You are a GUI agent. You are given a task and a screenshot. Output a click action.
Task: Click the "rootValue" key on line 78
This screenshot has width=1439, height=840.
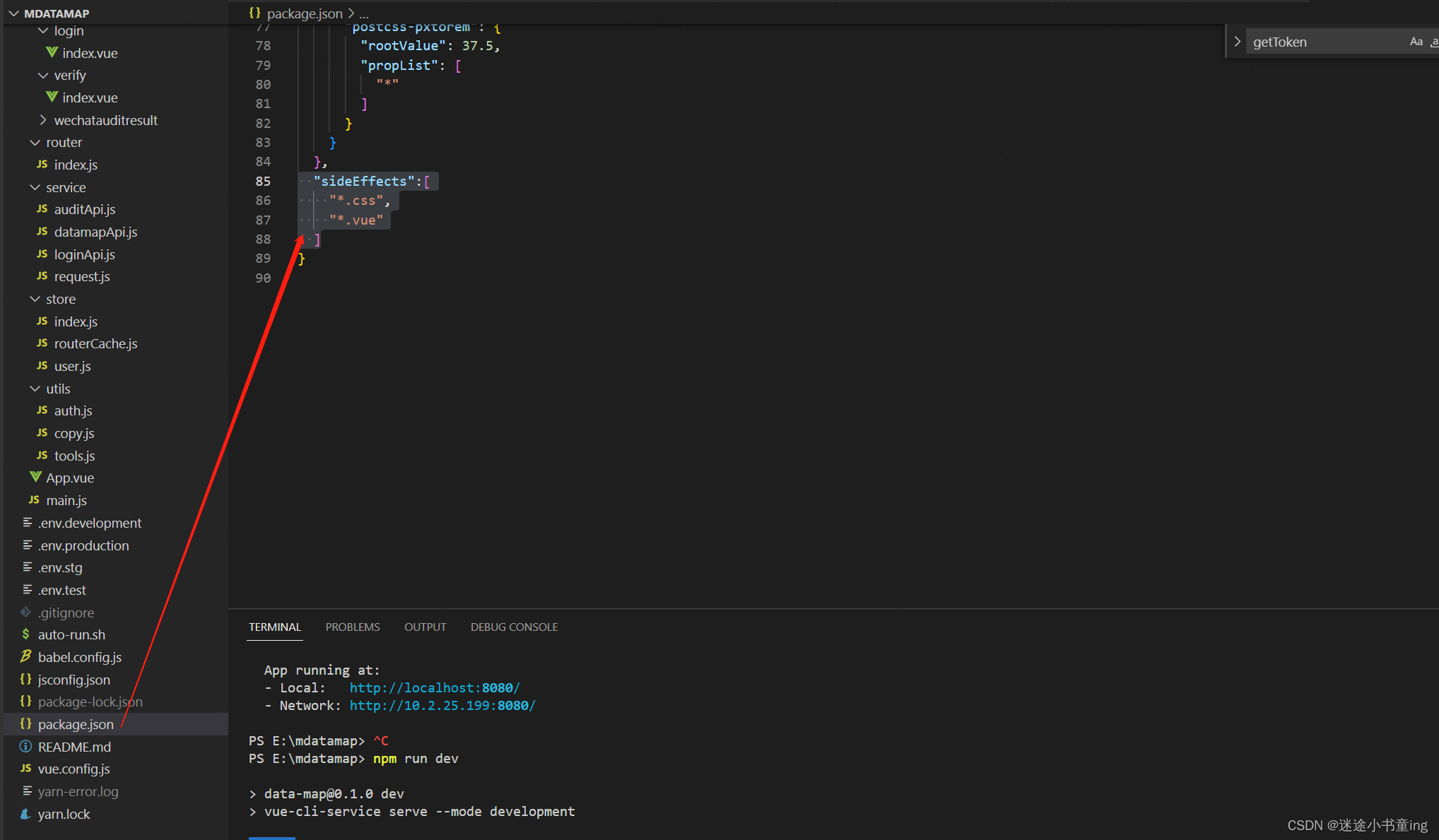(403, 46)
